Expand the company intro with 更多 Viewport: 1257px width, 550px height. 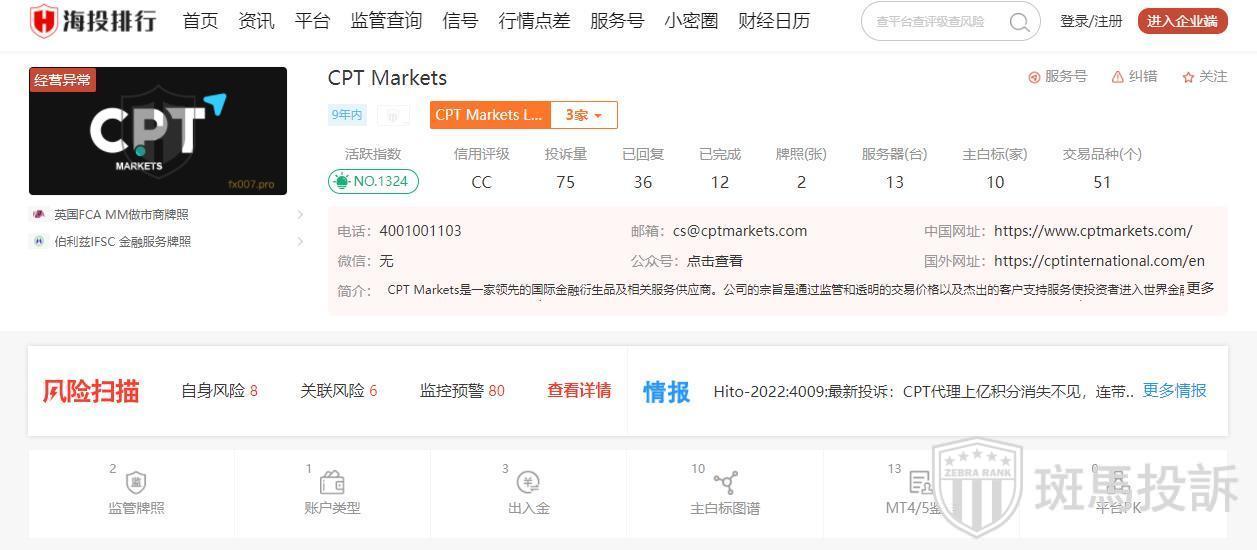tap(1200, 289)
